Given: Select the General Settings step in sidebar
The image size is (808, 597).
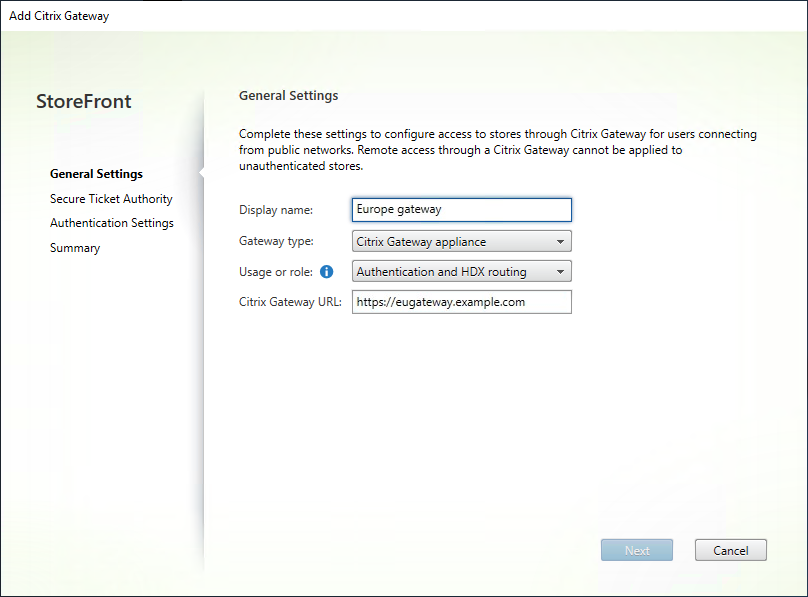Looking at the screenshot, I should [x=96, y=174].
